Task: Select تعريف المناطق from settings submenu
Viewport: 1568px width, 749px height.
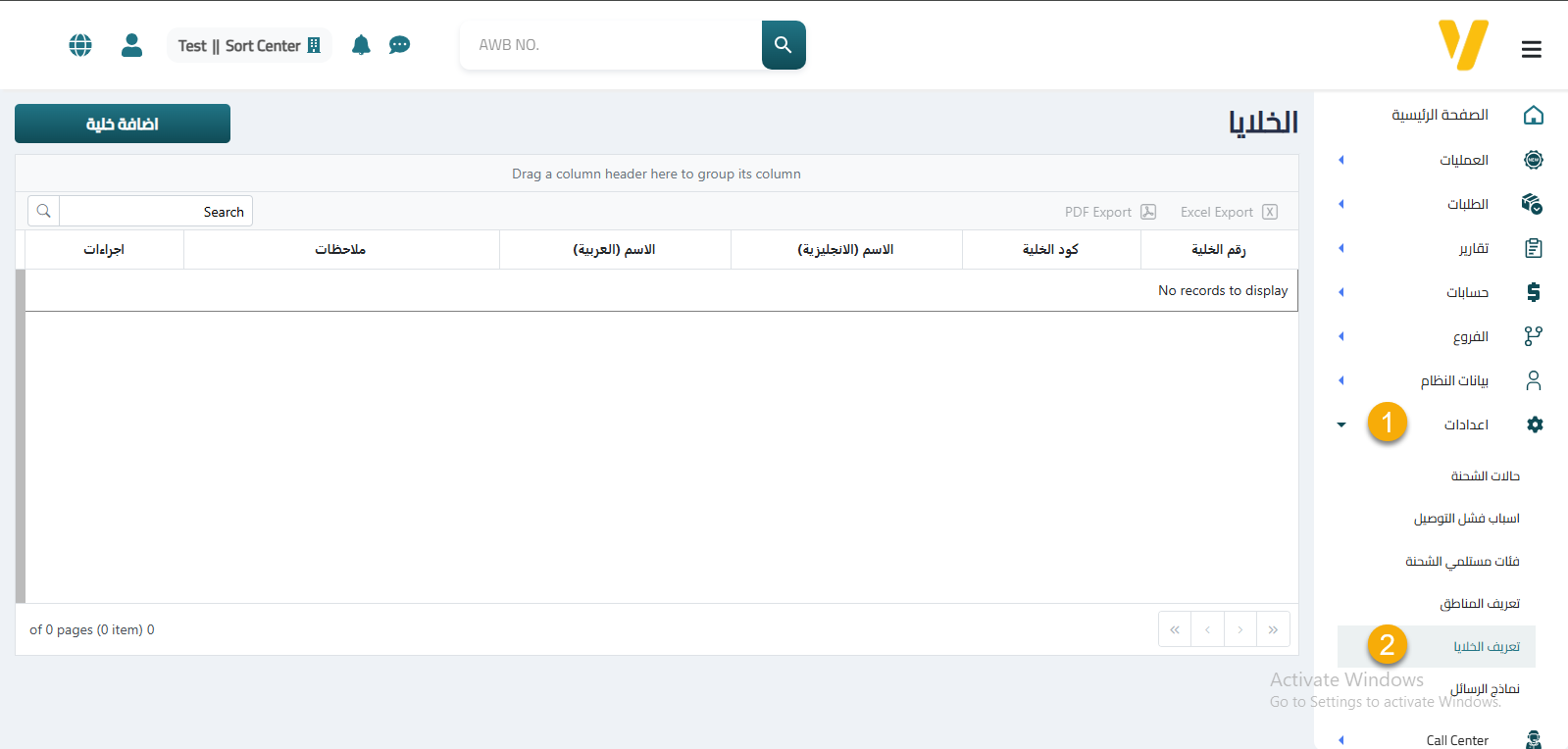Action: pos(1479,604)
